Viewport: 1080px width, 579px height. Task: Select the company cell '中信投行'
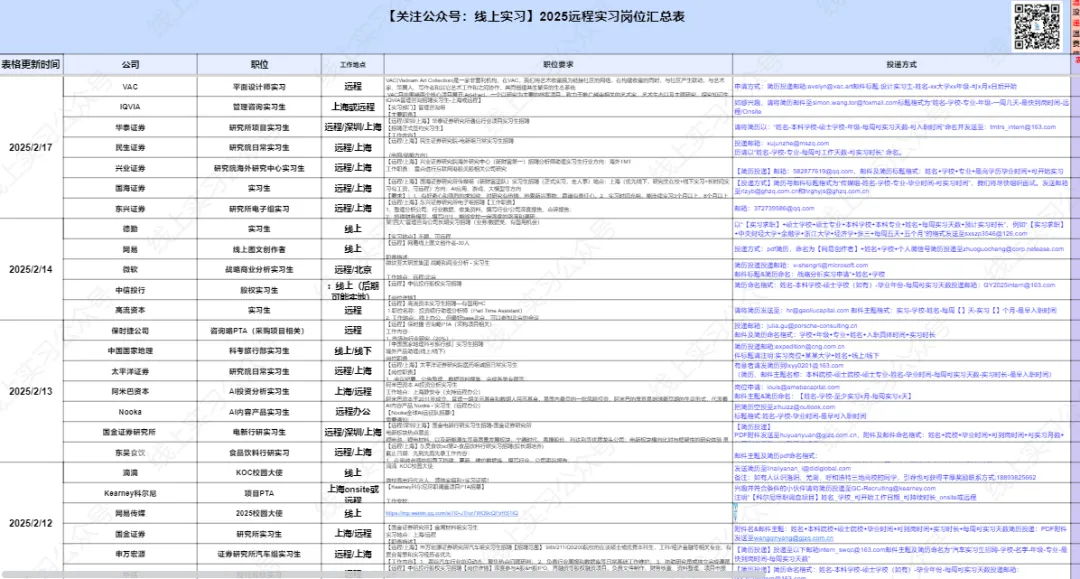[x=130, y=290]
